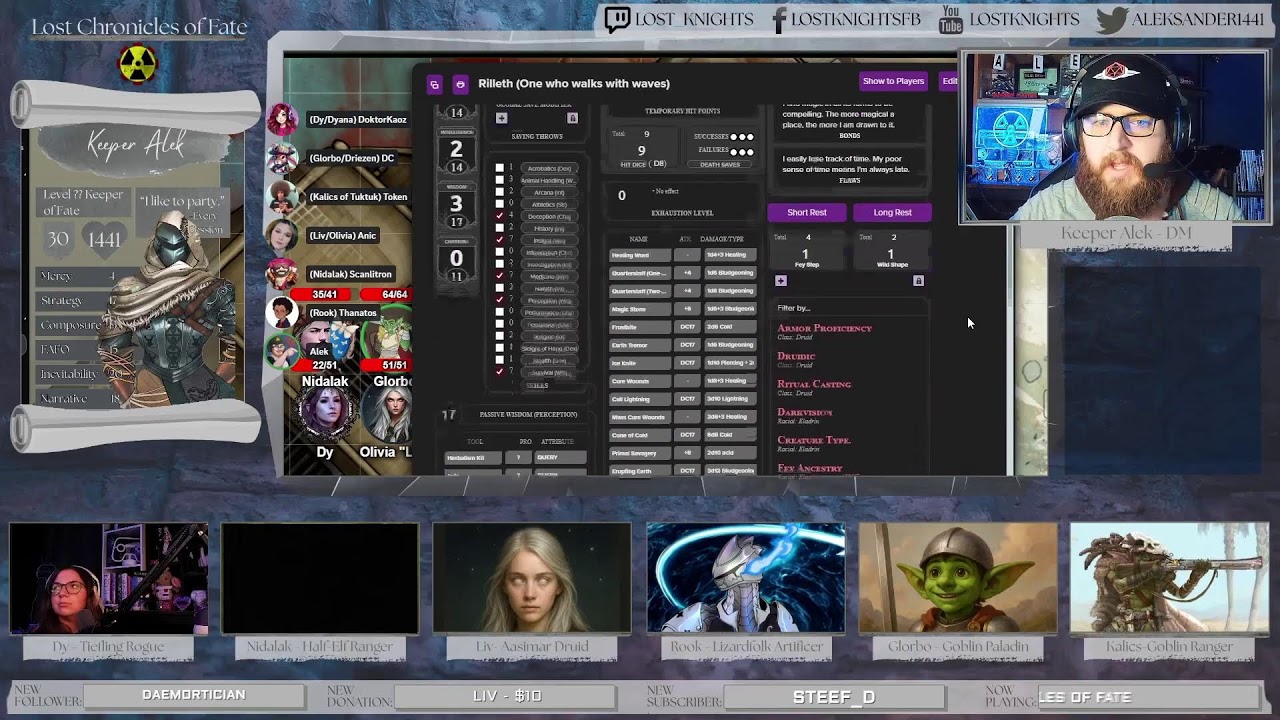Click the purple pop-out icon beside Rilleth title
The height and width of the screenshot is (720, 1280).
(x=434, y=84)
